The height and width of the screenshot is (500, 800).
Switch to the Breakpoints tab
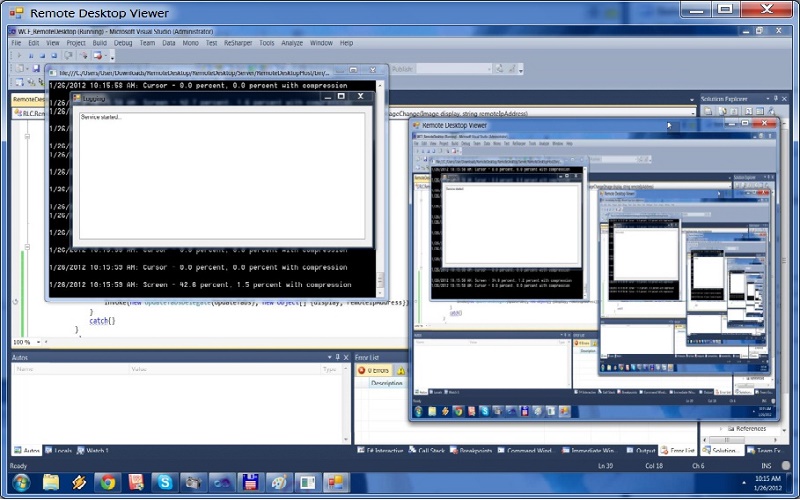point(470,451)
